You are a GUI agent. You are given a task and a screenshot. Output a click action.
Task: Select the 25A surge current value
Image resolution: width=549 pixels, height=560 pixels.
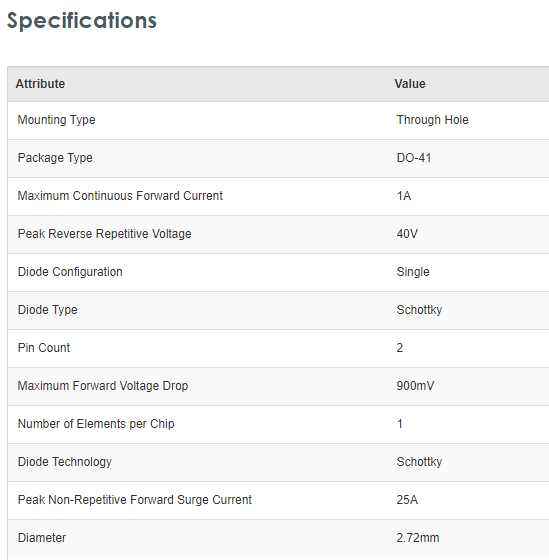pos(407,500)
